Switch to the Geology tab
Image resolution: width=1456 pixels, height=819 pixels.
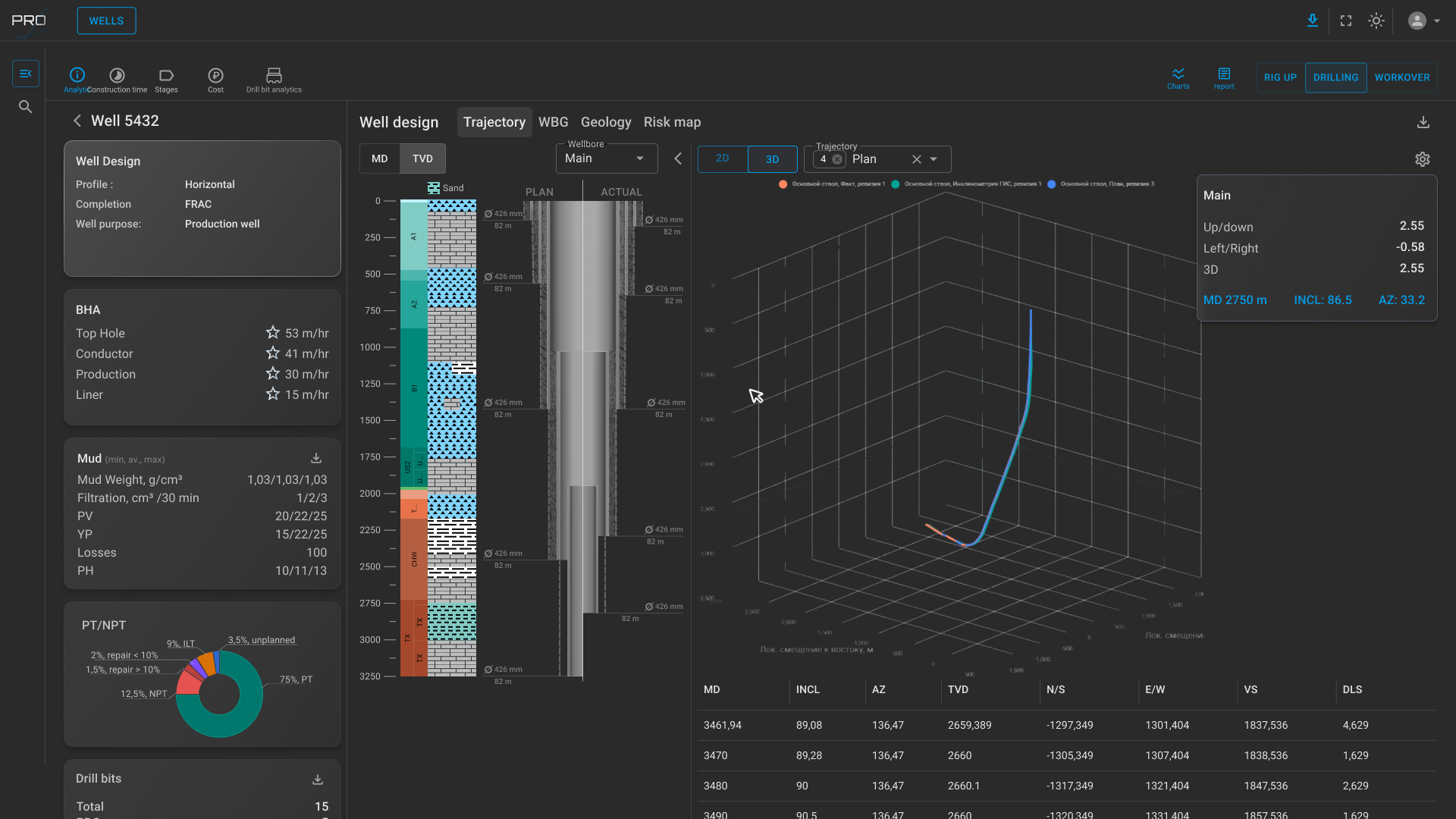605,122
